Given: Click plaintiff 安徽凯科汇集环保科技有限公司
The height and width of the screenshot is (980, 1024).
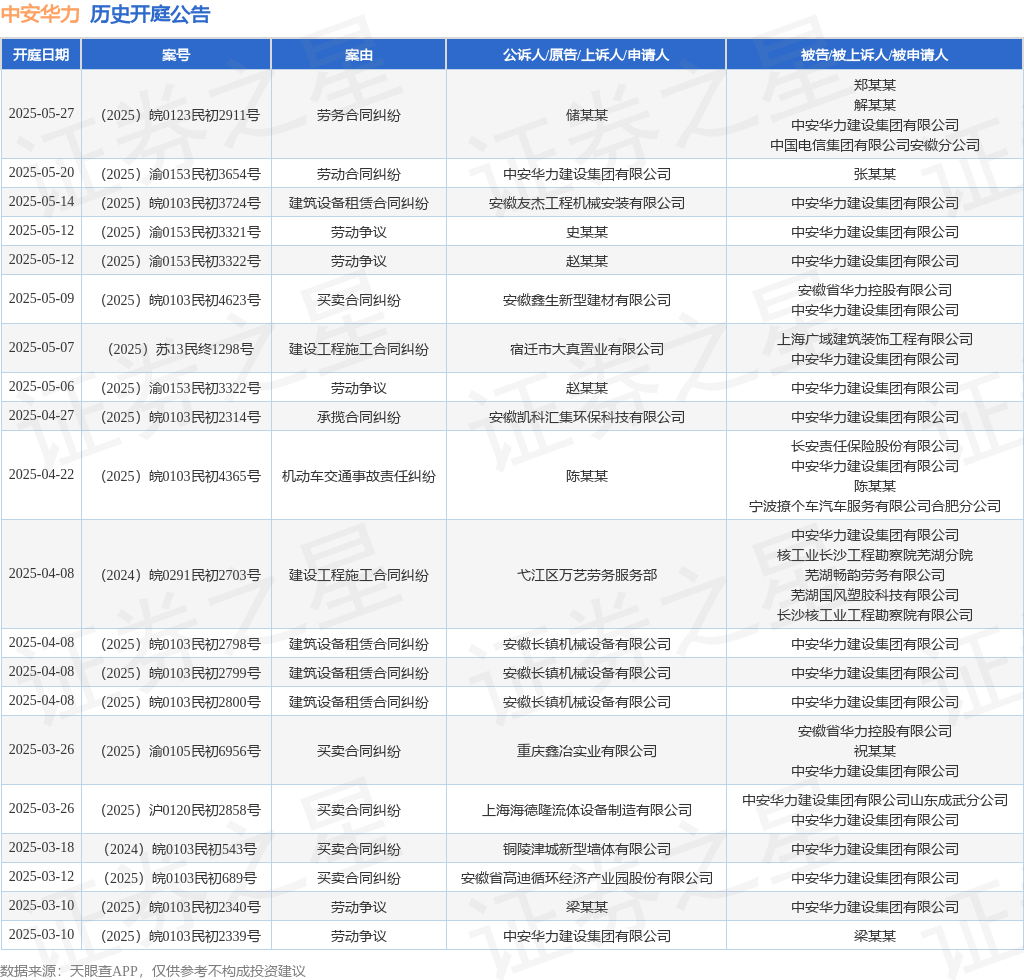Looking at the screenshot, I should (x=586, y=417).
